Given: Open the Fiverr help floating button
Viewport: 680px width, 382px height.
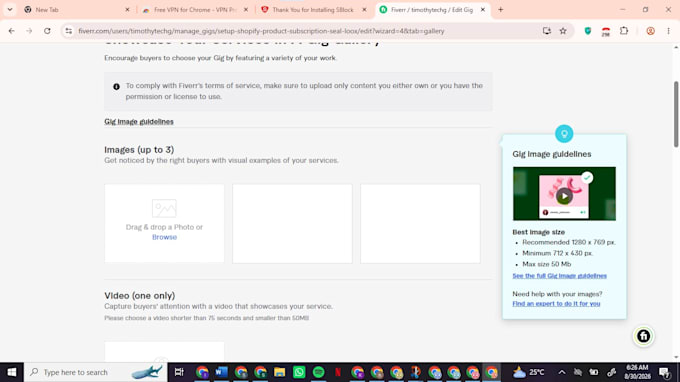Looking at the screenshot, I should click(x=643, y=336).
